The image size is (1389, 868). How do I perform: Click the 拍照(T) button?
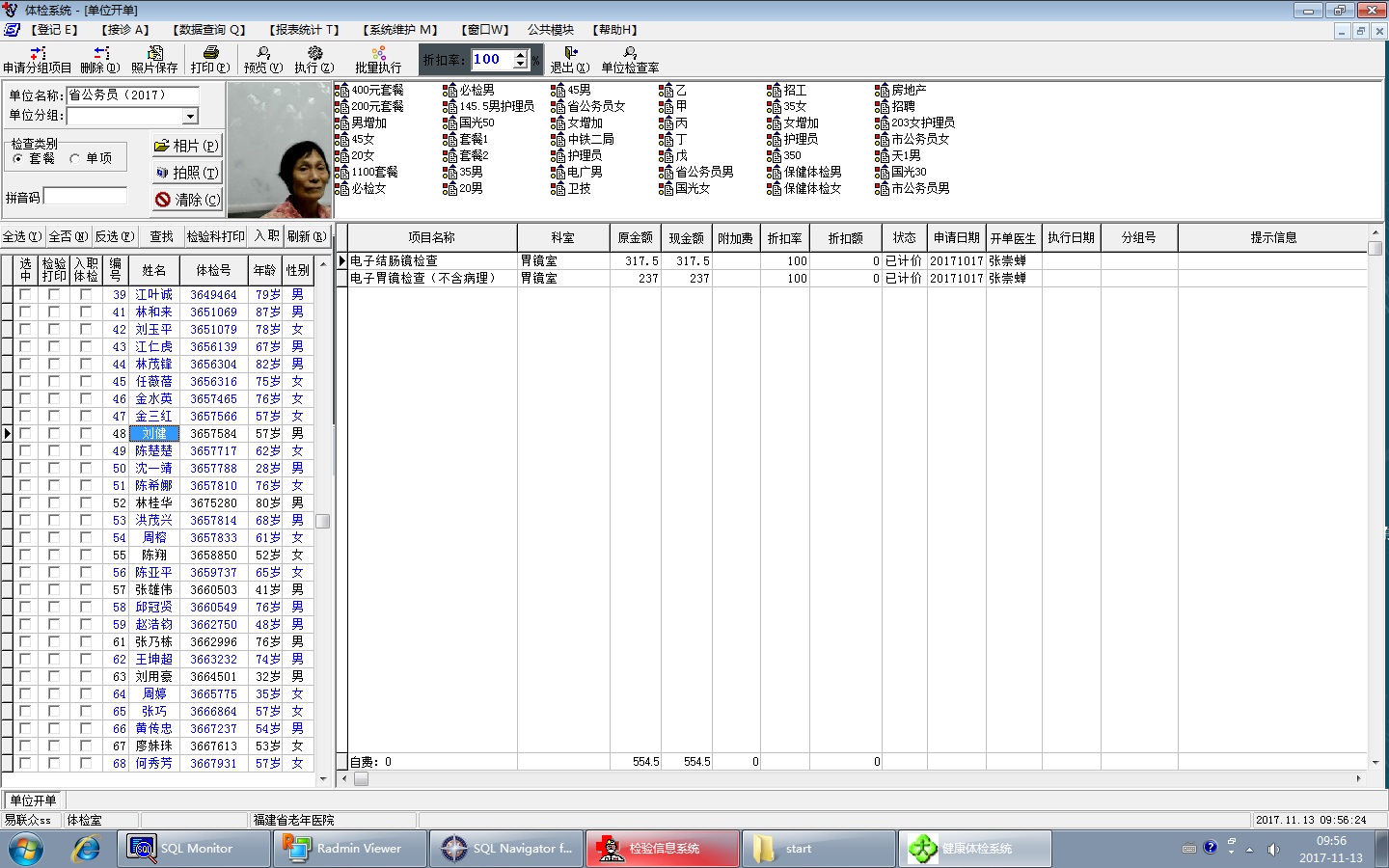tap(187, 173)
